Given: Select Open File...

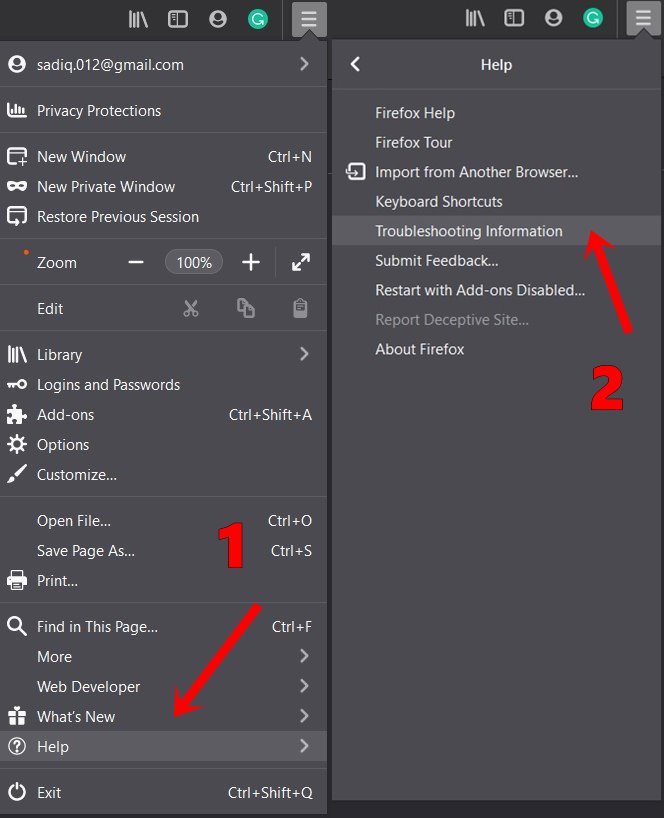Looking at the screenshot, I should click(163, 520).
